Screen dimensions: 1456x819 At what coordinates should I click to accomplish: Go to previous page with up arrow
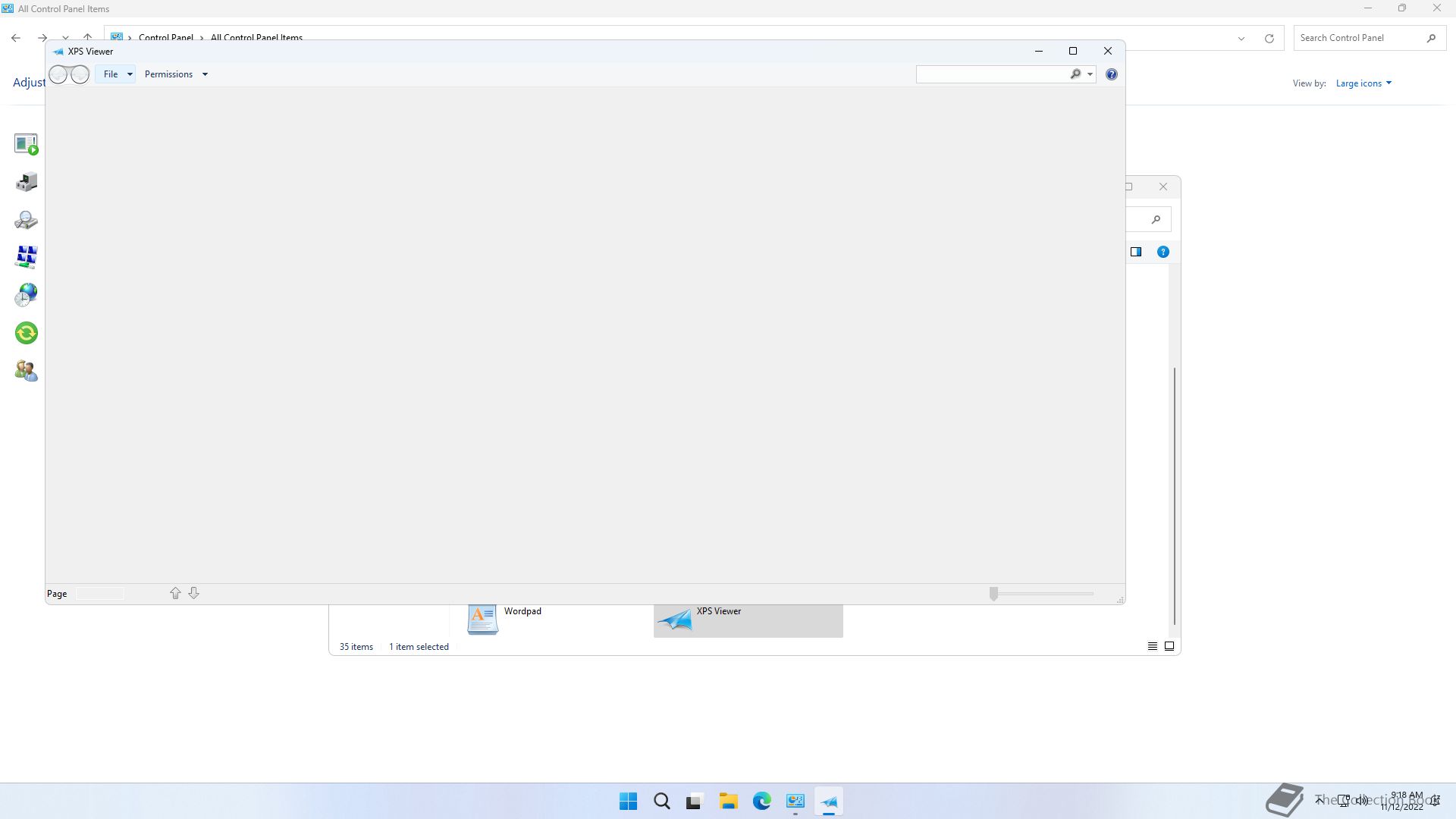pyautogui.click(x=175, y=593)
